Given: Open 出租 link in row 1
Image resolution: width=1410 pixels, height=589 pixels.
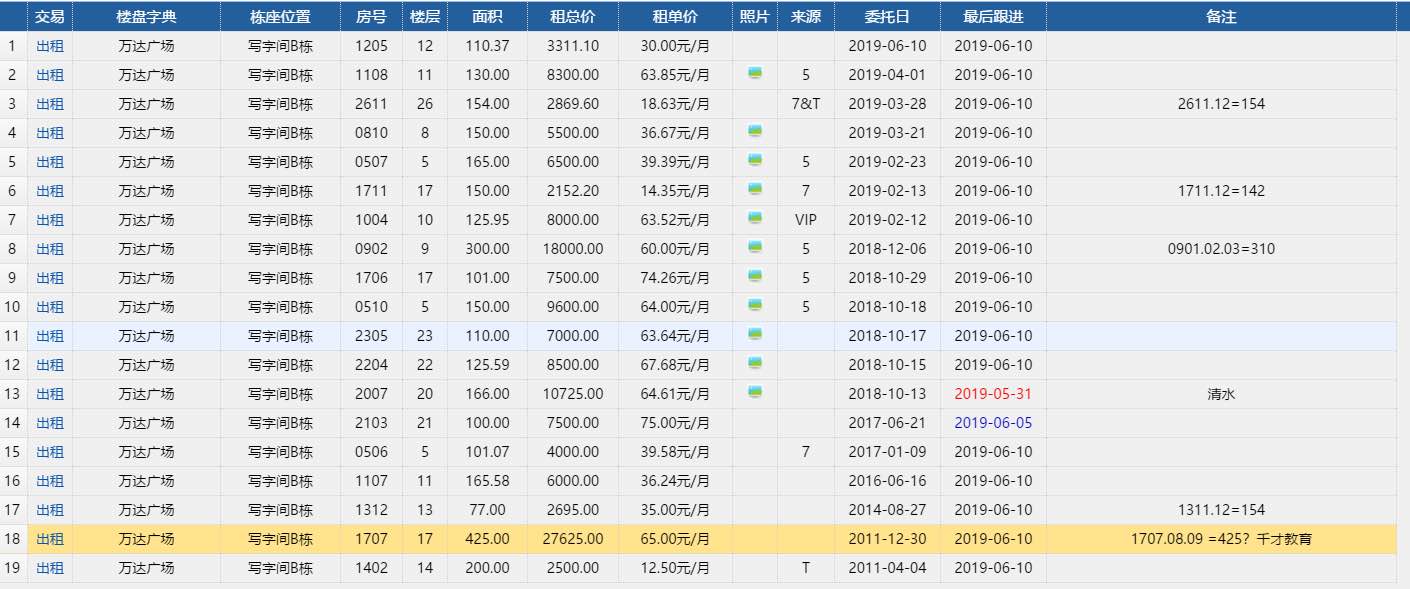Looking at the screenshot, I should pos(50,46).
